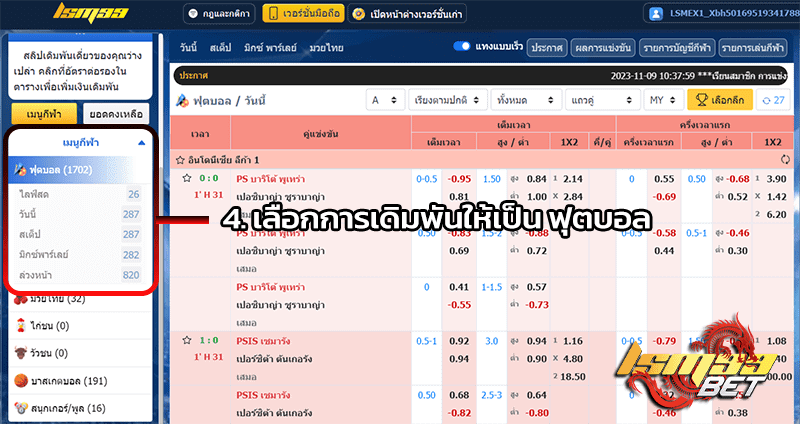800x424 pixels.
Task: Favorite the PS บาริโต้ พูเทร่า match star
Action: coord(187,178)
